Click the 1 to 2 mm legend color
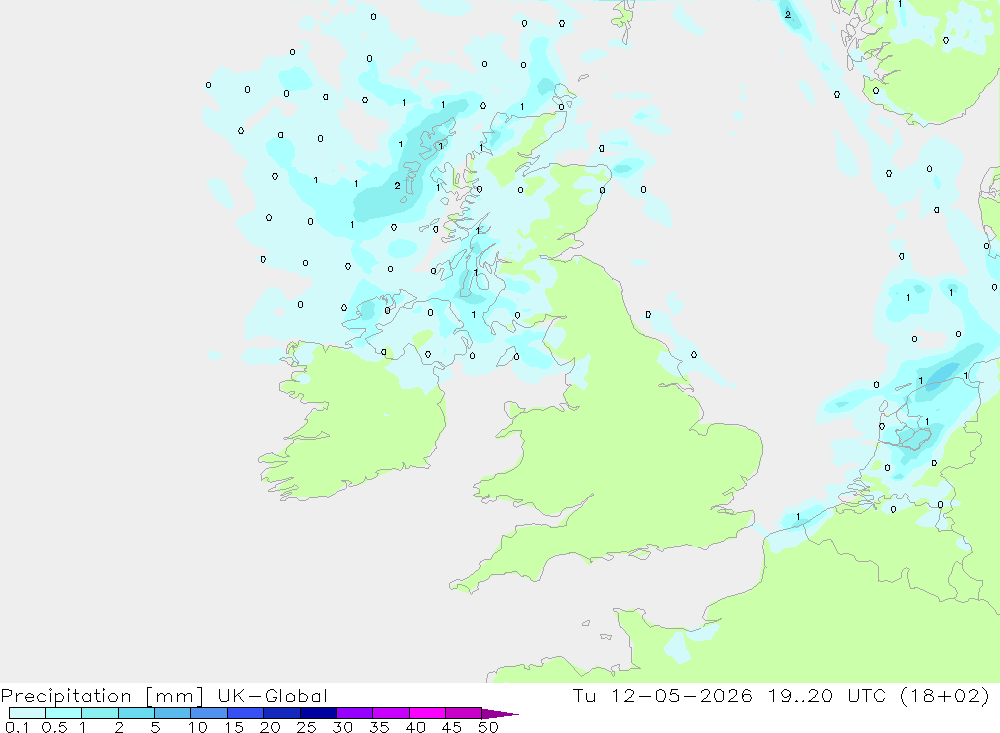The height and width of the screenshot is (733, 1000). coord(99,713)
